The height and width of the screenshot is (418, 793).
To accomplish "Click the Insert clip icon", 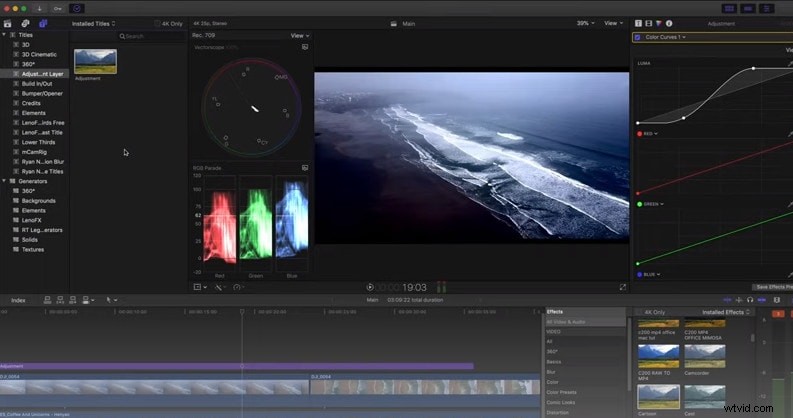I will point(60,300).
